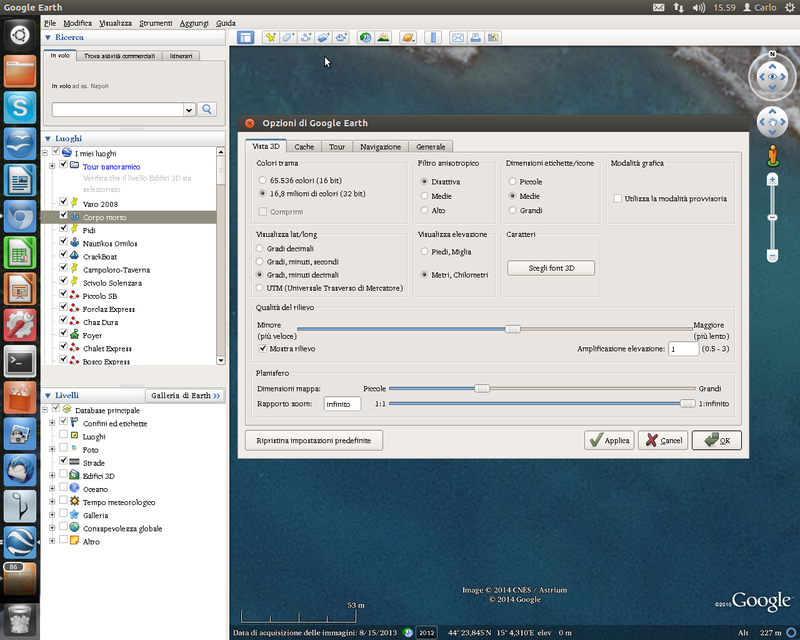This screenshot has width=800, height=640.
Task: Switch to the Tour tab
Action: coord(337,146)
